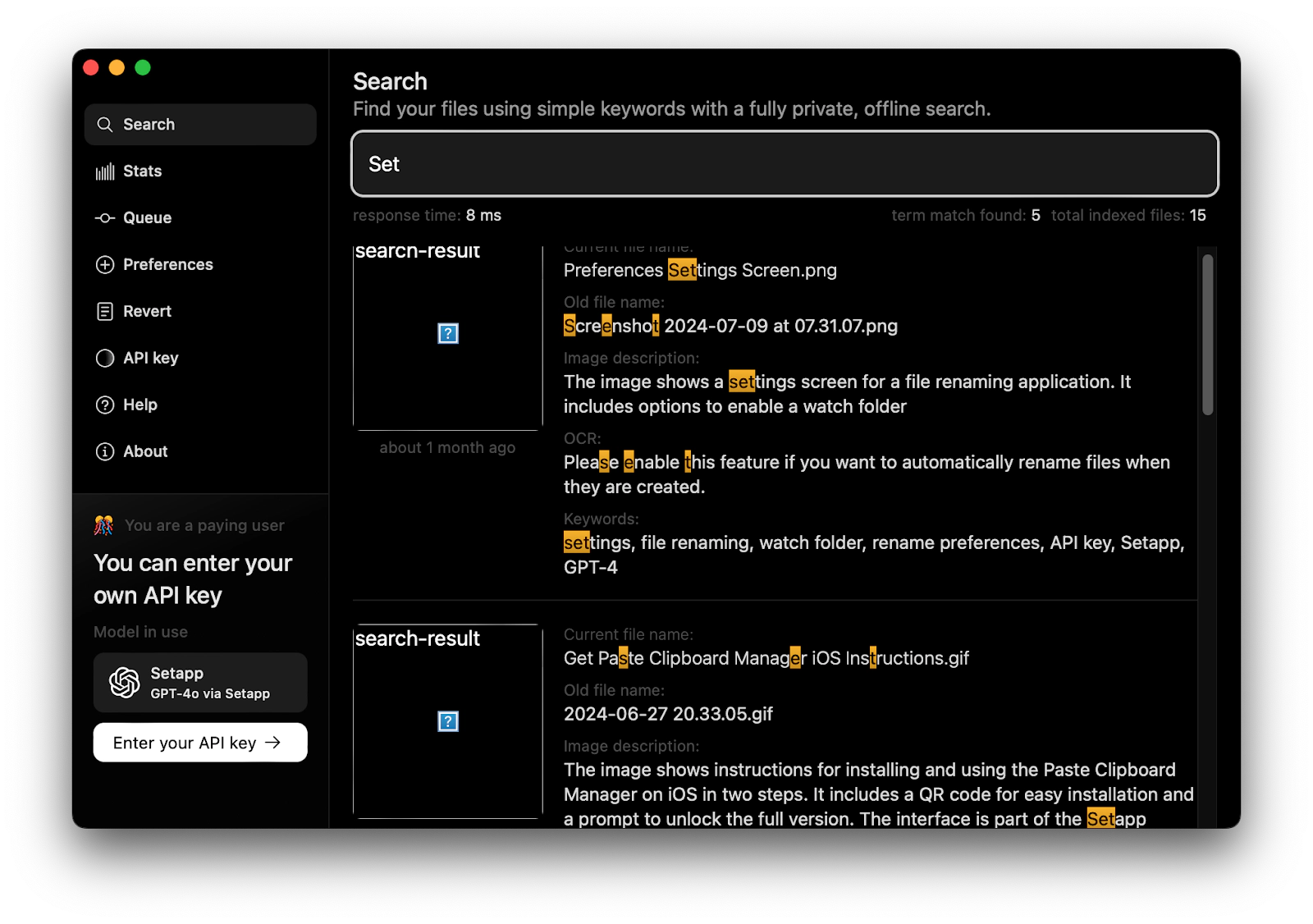Click the arrow icon on the API key button
The height and width of the screenshot is (924, 1313).
tap(273, 742)
